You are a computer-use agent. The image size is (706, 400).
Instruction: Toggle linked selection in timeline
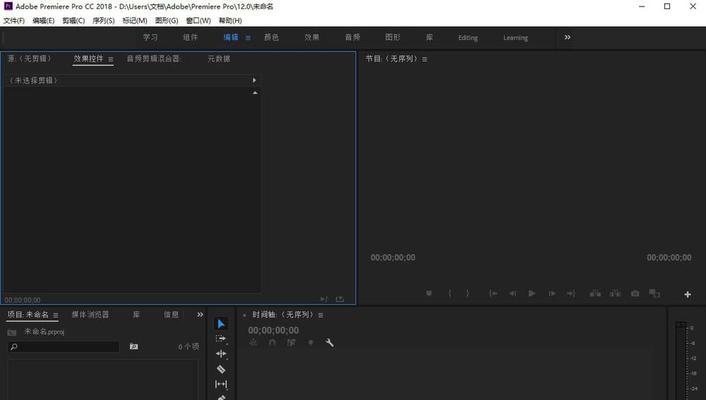click(x=291, y=343)
